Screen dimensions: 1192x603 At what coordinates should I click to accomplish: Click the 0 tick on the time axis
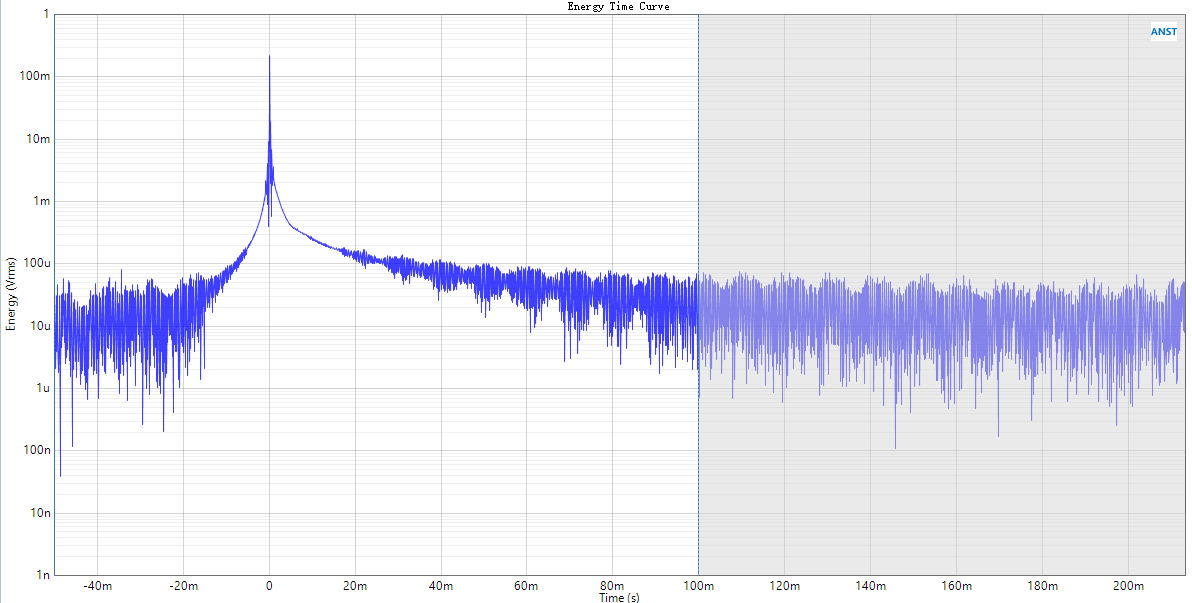point(269,586)
